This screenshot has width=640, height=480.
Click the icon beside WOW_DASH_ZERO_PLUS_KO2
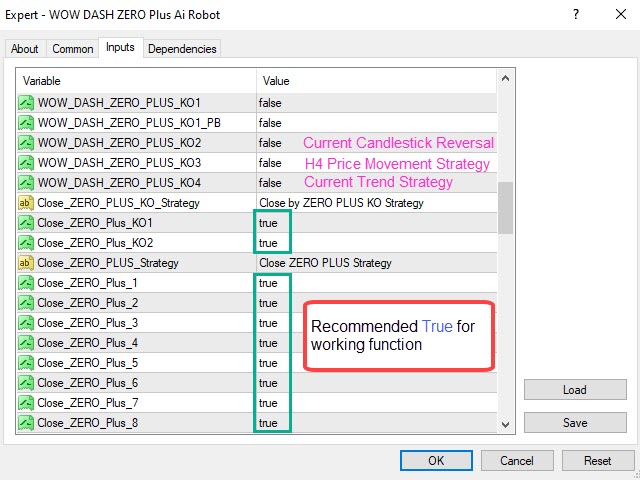(x=26, y=143)
